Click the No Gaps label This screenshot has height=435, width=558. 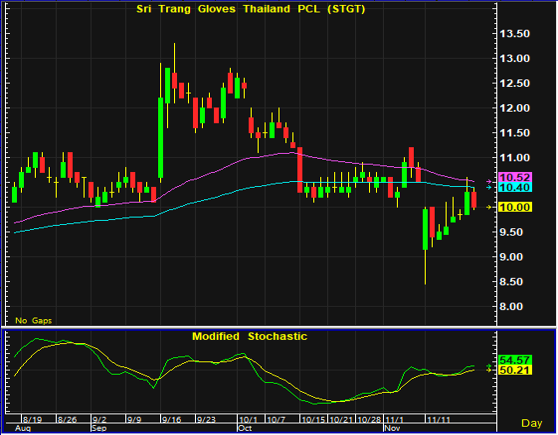click(x=33, y=321)
